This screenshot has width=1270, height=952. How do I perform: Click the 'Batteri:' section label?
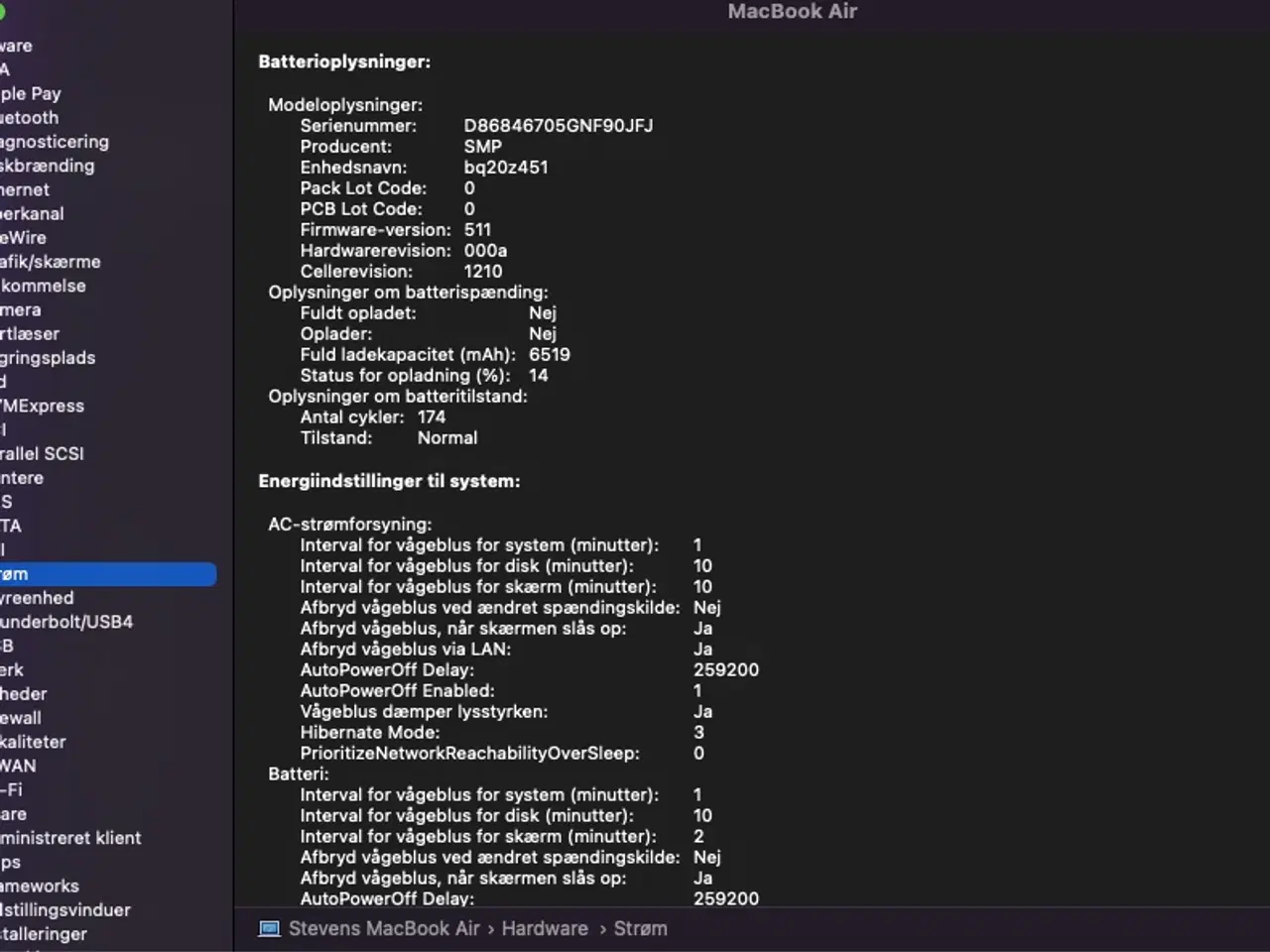click(299, 774)
